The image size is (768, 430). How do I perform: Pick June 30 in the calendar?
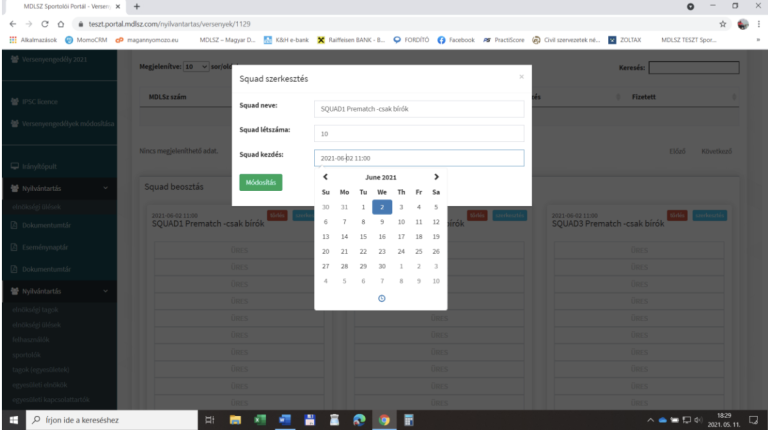(x=381, y=266)
